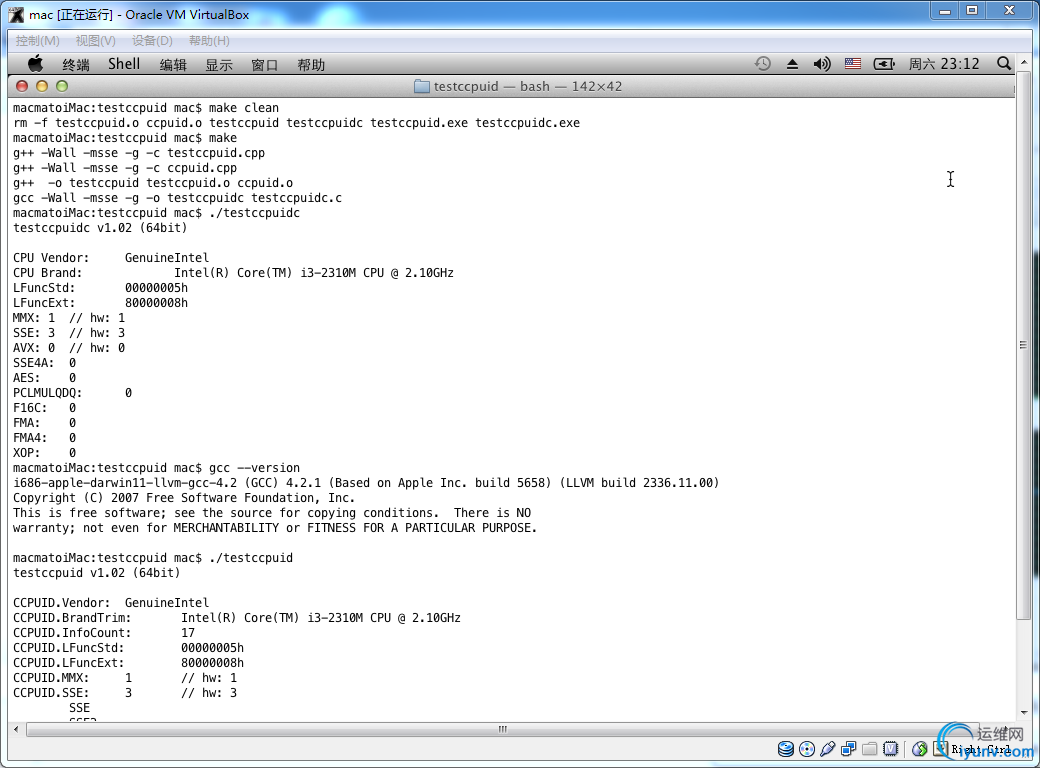Click the 'SSE4A:' output line

click(44, 363)
